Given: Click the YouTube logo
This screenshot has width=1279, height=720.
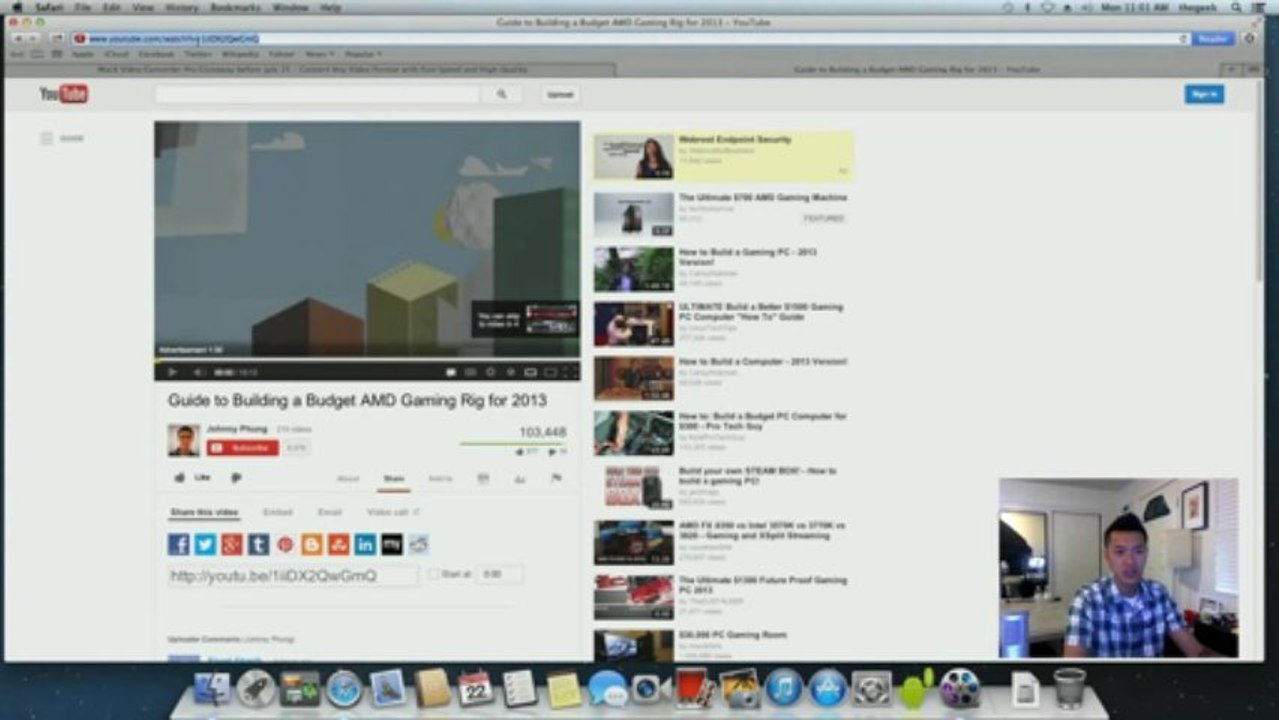Looking at the screenshot, I should pyautogui.click(x=64, y=94).
